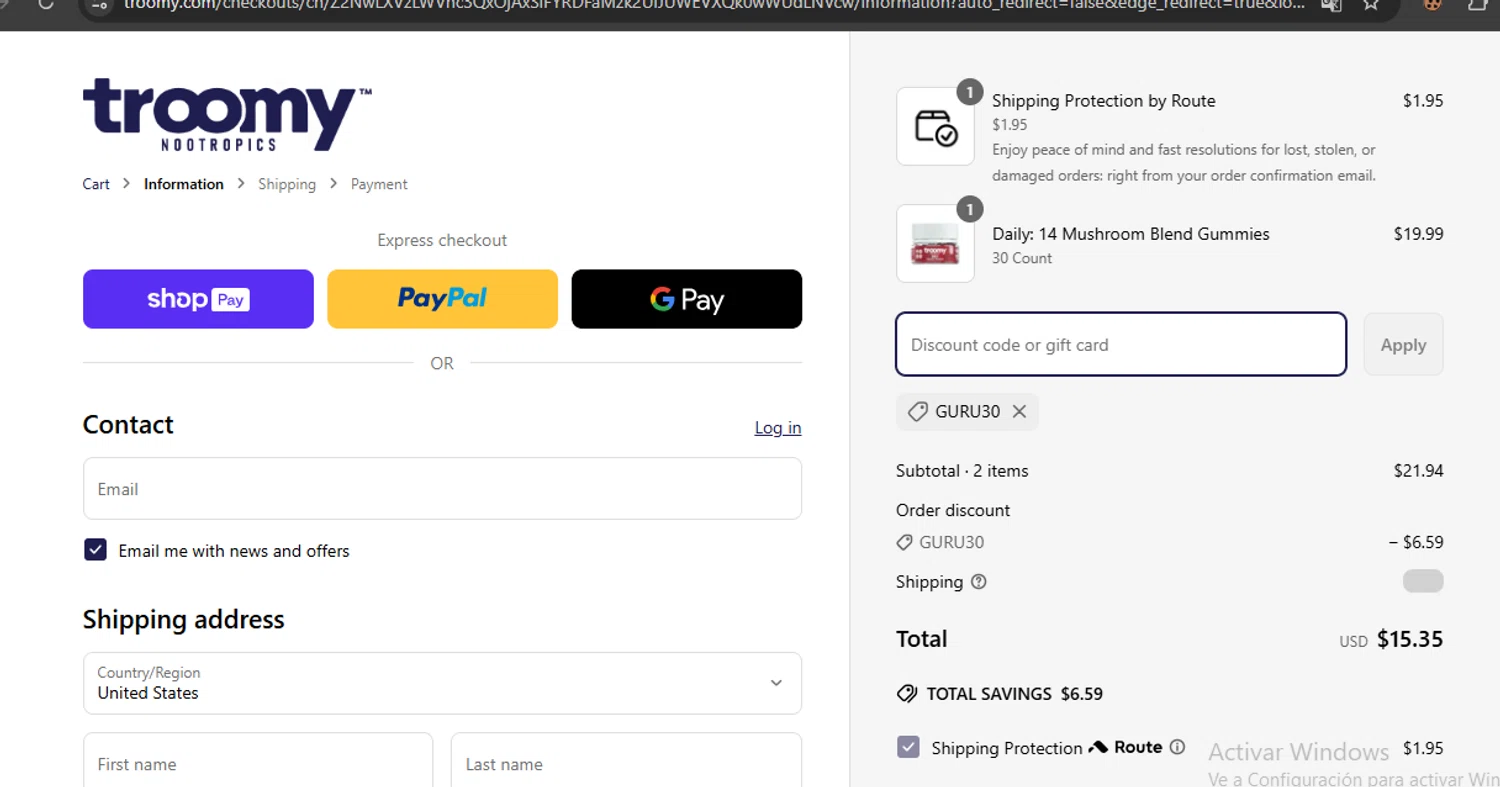Click the browser address bar URL

714,5
